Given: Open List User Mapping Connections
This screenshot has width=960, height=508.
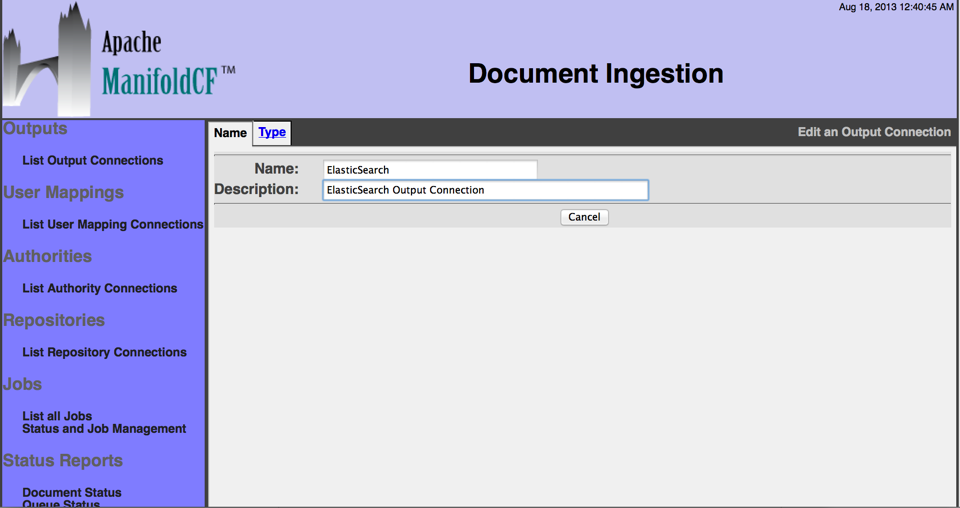Looking at the screenshot, I should click(x=113, y=225).
